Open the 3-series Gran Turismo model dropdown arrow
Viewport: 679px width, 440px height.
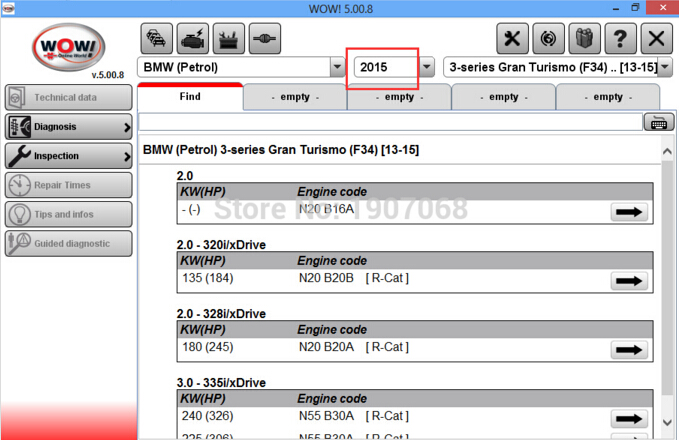665,67
